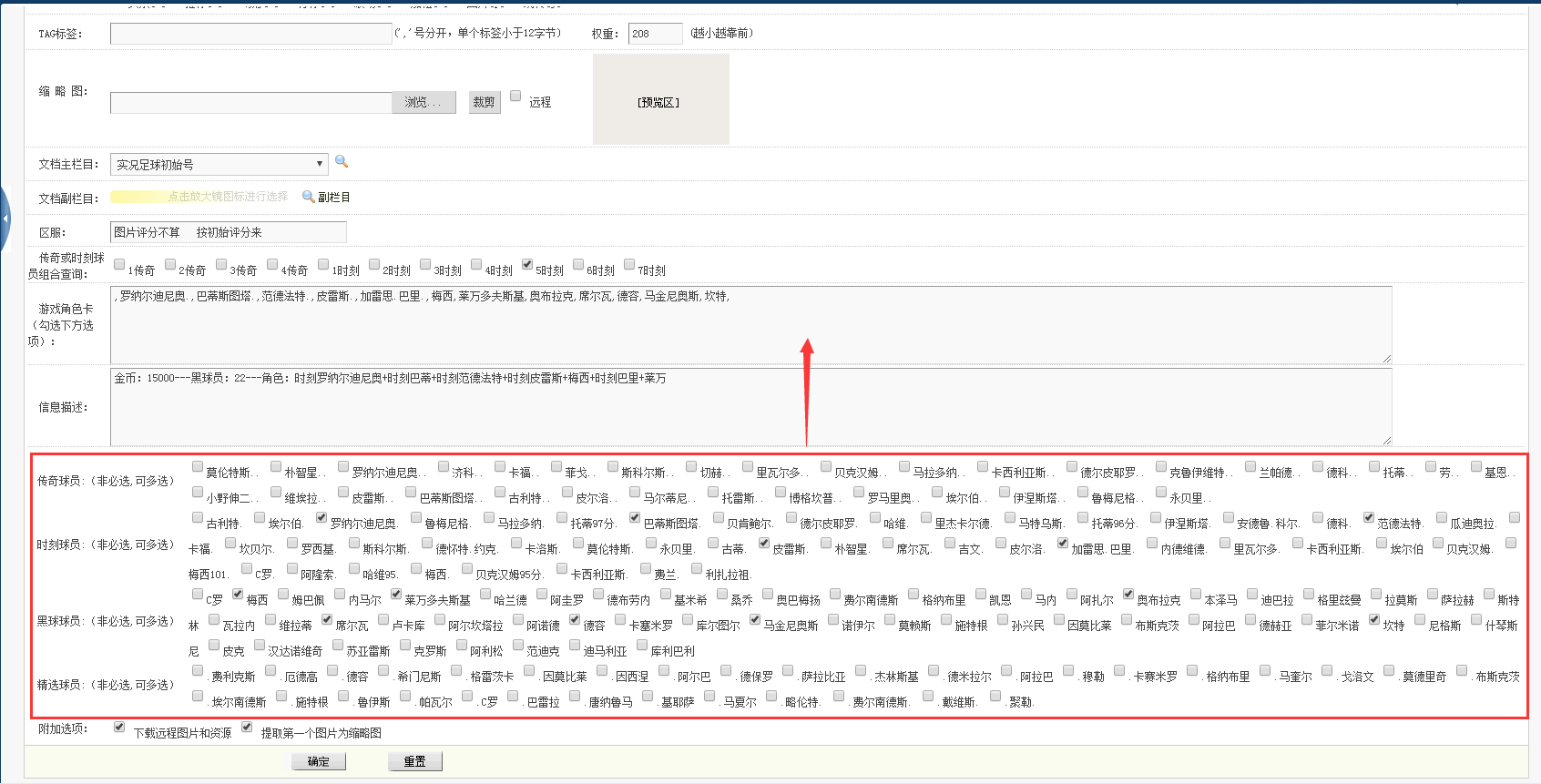Click inside the 信息描述 text area
Image resolution: width=1541 pixels, height=784 pixels.
[x=751, y=407]
